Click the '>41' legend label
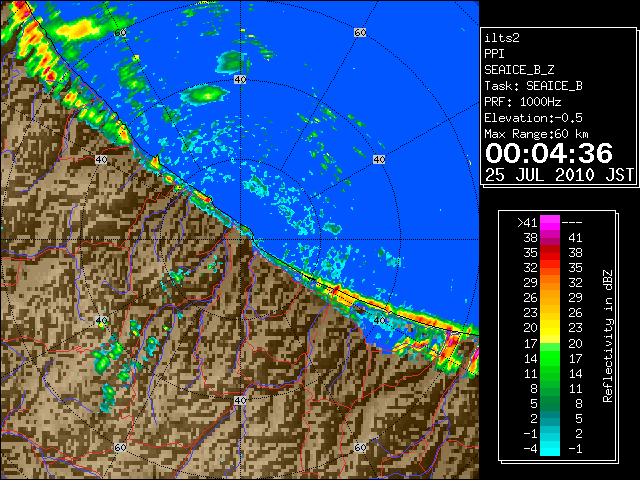Image resolution: width=640 pixels, height=480 pixels. tap(527, 223)
